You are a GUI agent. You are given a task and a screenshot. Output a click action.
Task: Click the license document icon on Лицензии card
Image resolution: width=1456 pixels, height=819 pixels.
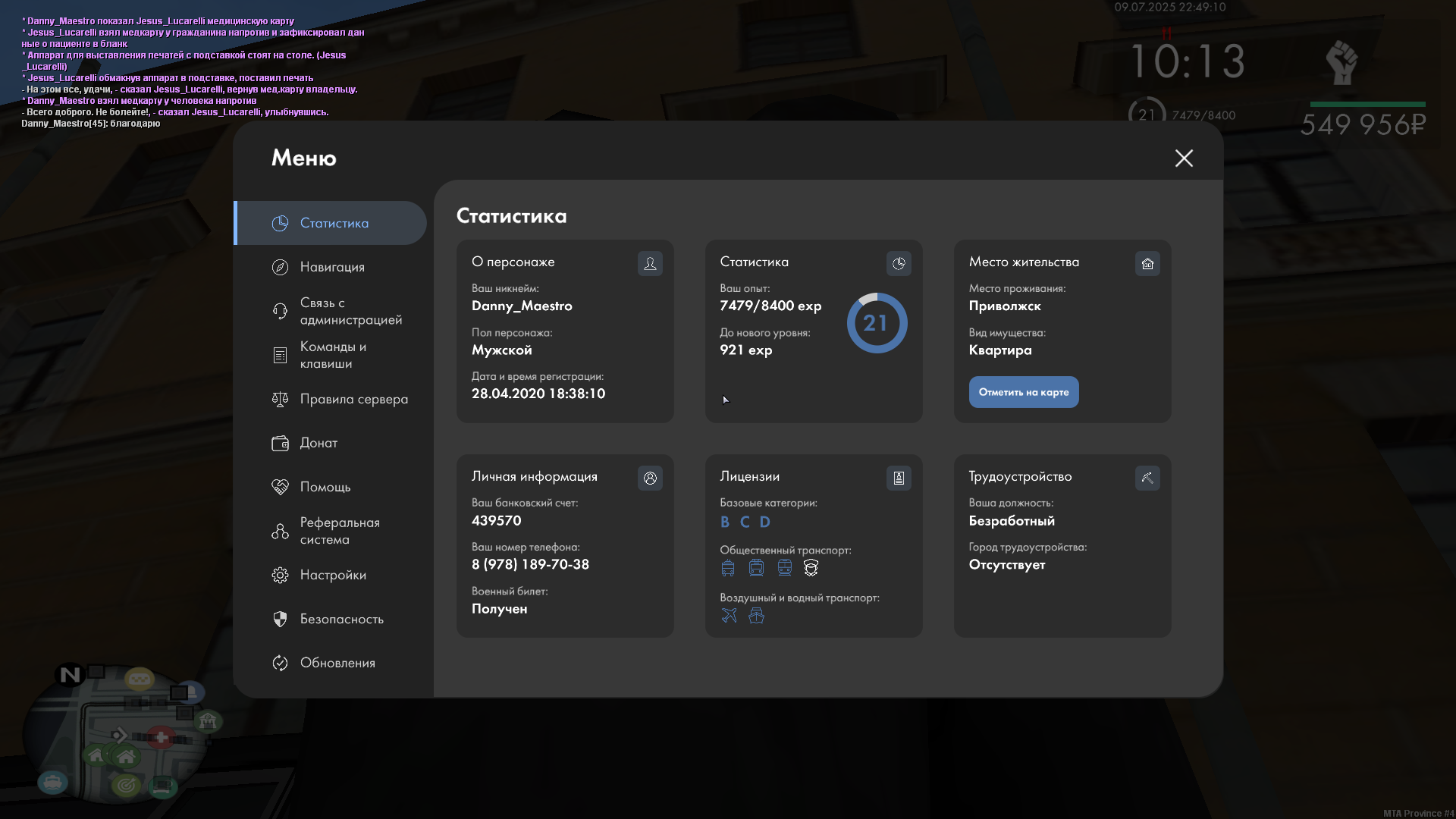(x=899, y=478)
